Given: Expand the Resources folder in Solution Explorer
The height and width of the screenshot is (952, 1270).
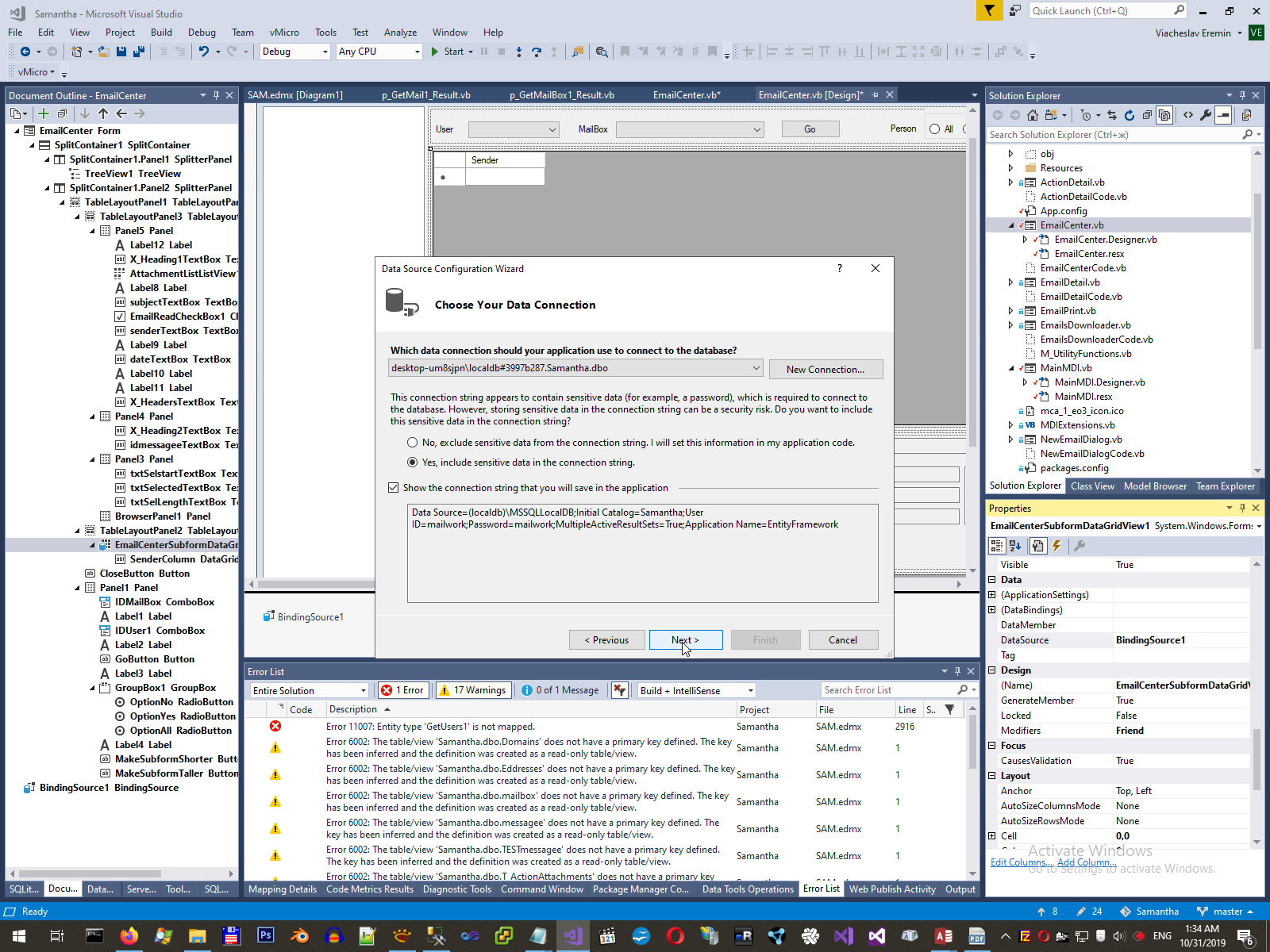Looking at the screenshot, I should (1010, 168).
